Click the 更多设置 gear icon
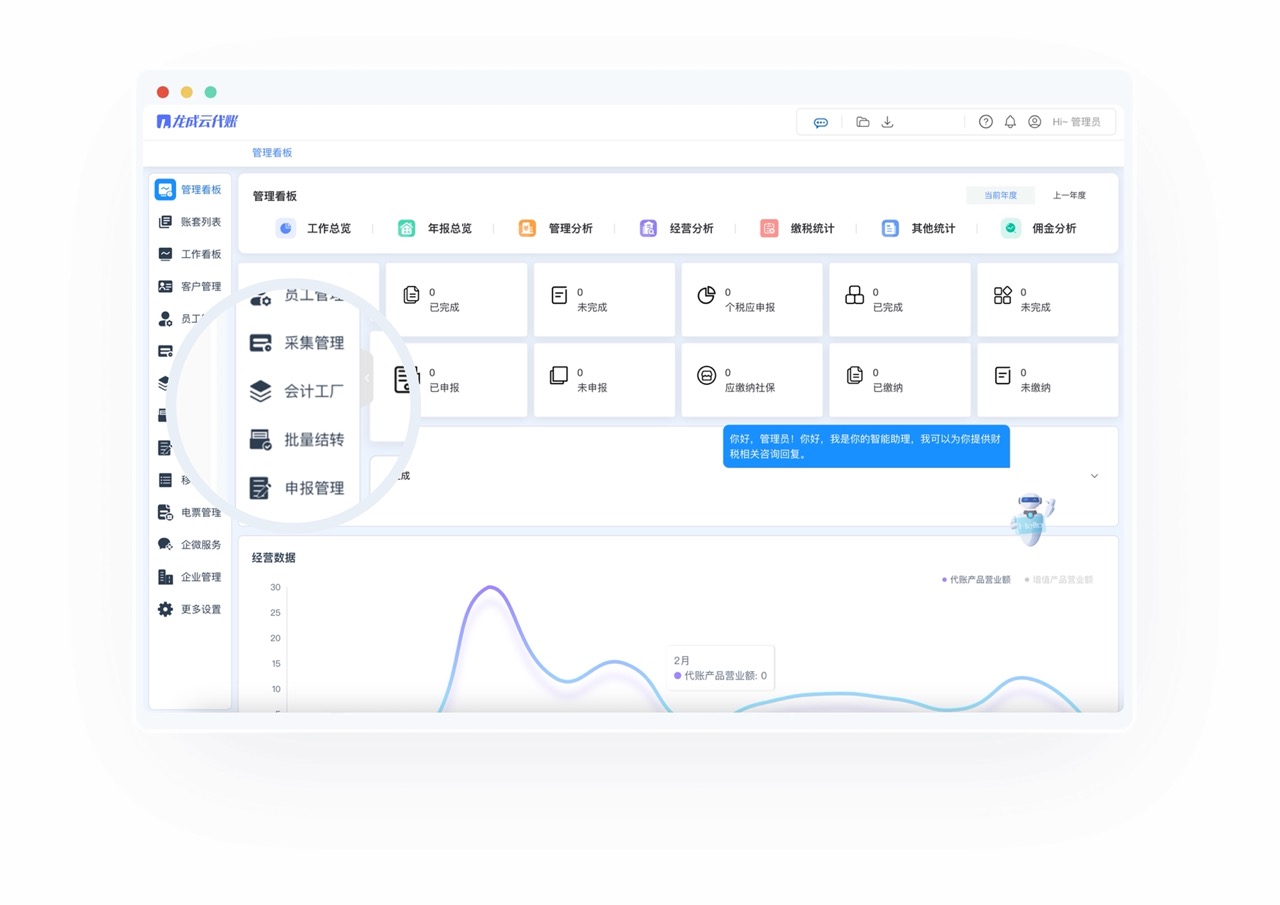 pos(165,609)
